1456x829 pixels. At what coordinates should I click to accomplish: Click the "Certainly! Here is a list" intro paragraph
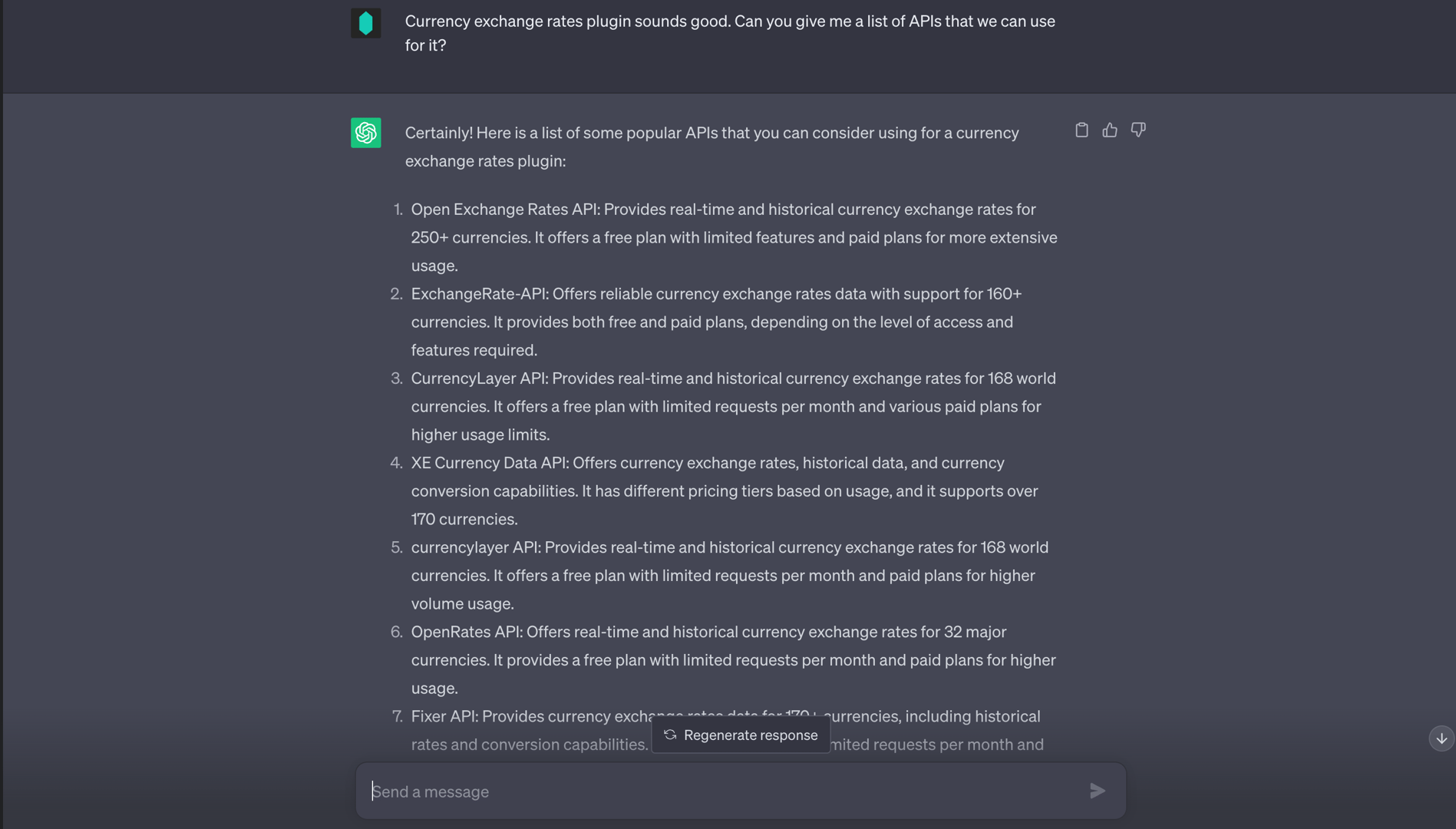click(x=711, y=147)
